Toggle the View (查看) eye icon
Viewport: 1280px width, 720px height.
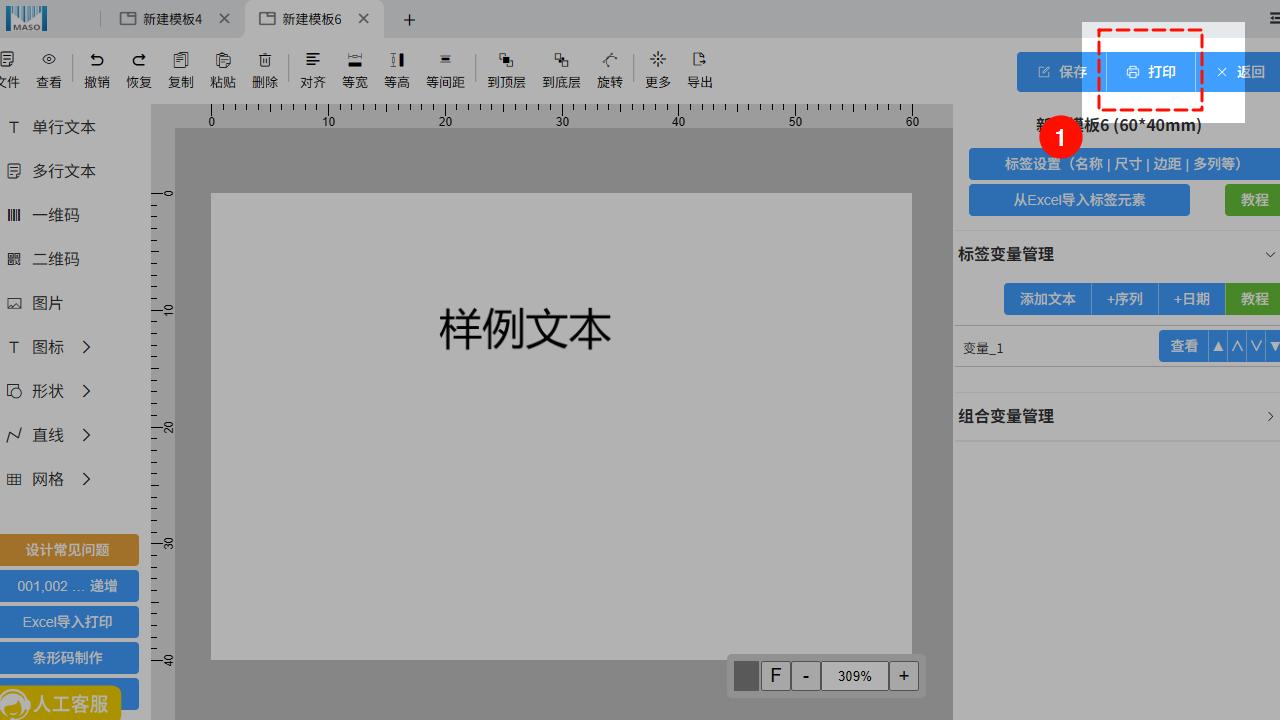[x=49, y=61]
